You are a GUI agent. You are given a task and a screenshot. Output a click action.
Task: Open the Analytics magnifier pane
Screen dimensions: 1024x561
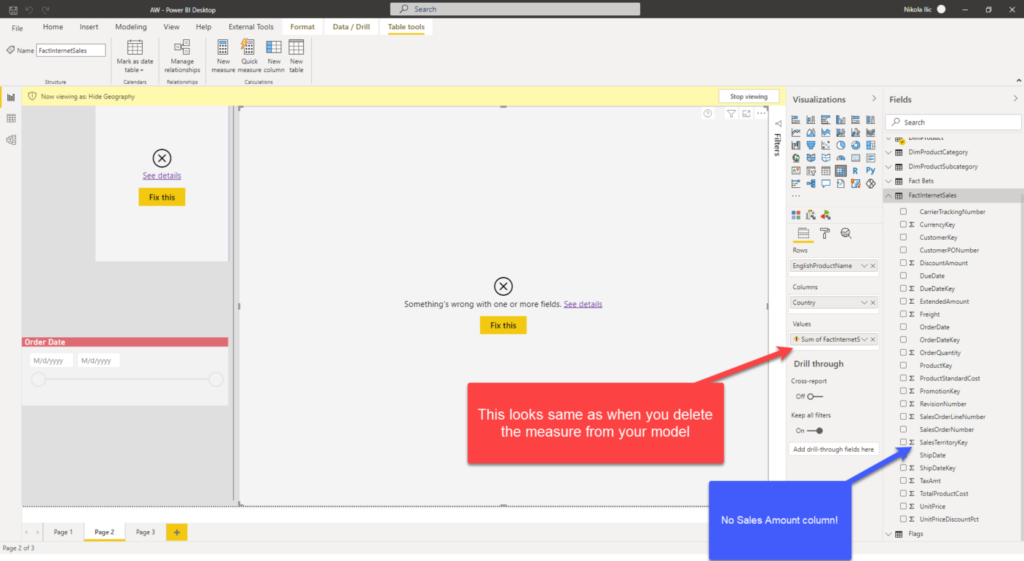click(x=846, y=233)
